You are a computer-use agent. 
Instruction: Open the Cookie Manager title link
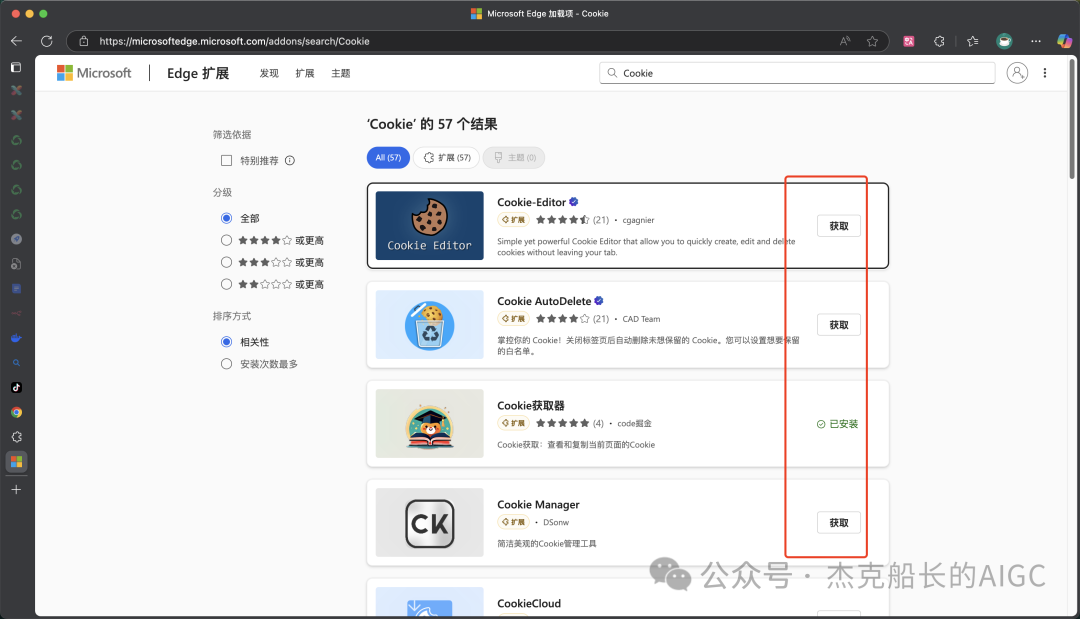538,505
